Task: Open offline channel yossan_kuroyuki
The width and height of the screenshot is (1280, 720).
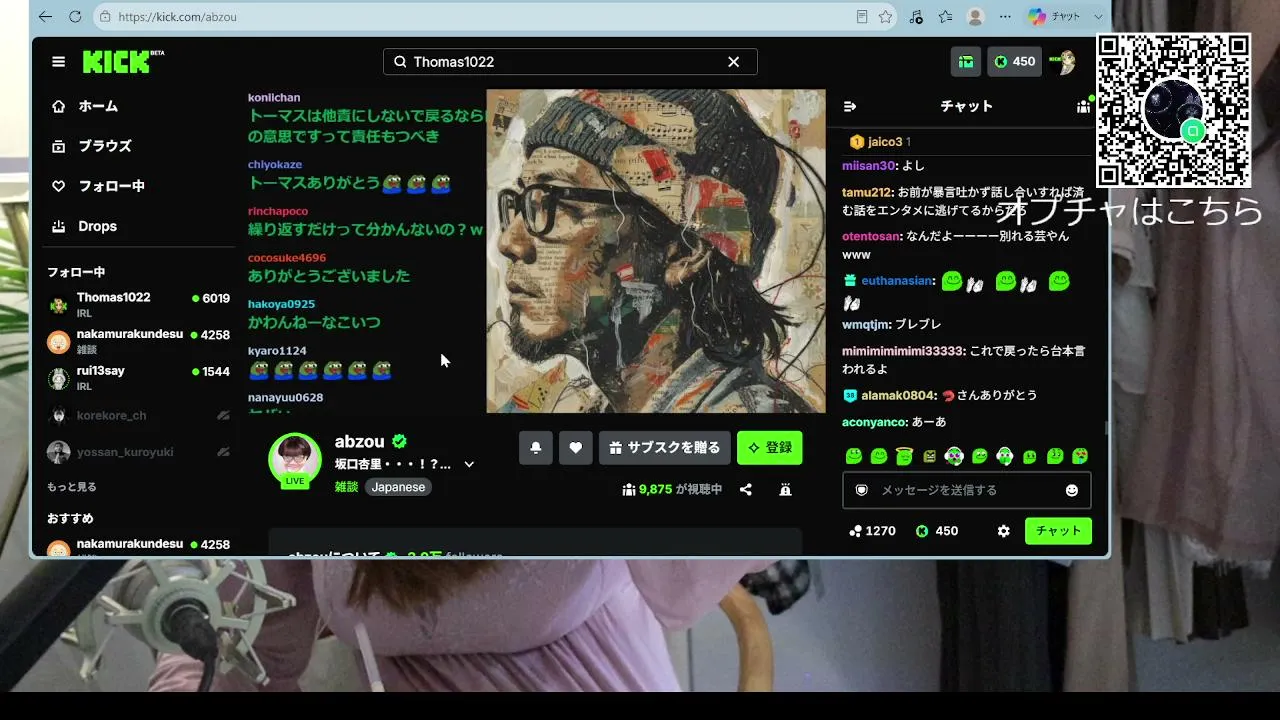Action: point(139,452)
